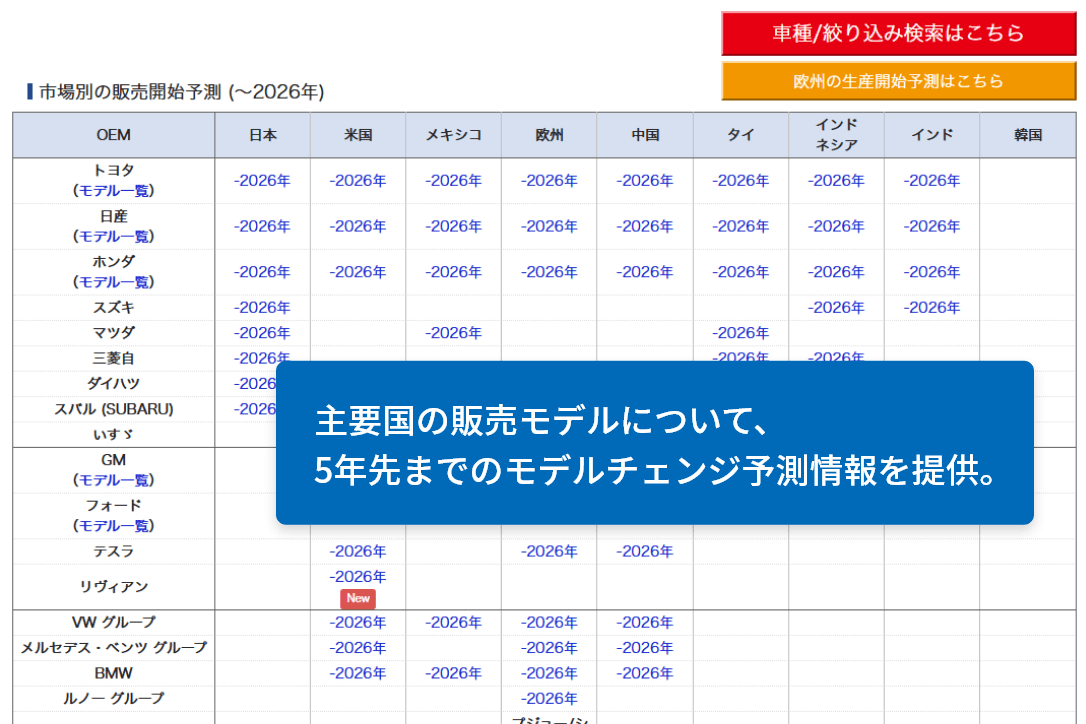1086x724 pixels.
Task: Open VW グループ's -2026年 link under 米国
Action: [x=357, y=623]
